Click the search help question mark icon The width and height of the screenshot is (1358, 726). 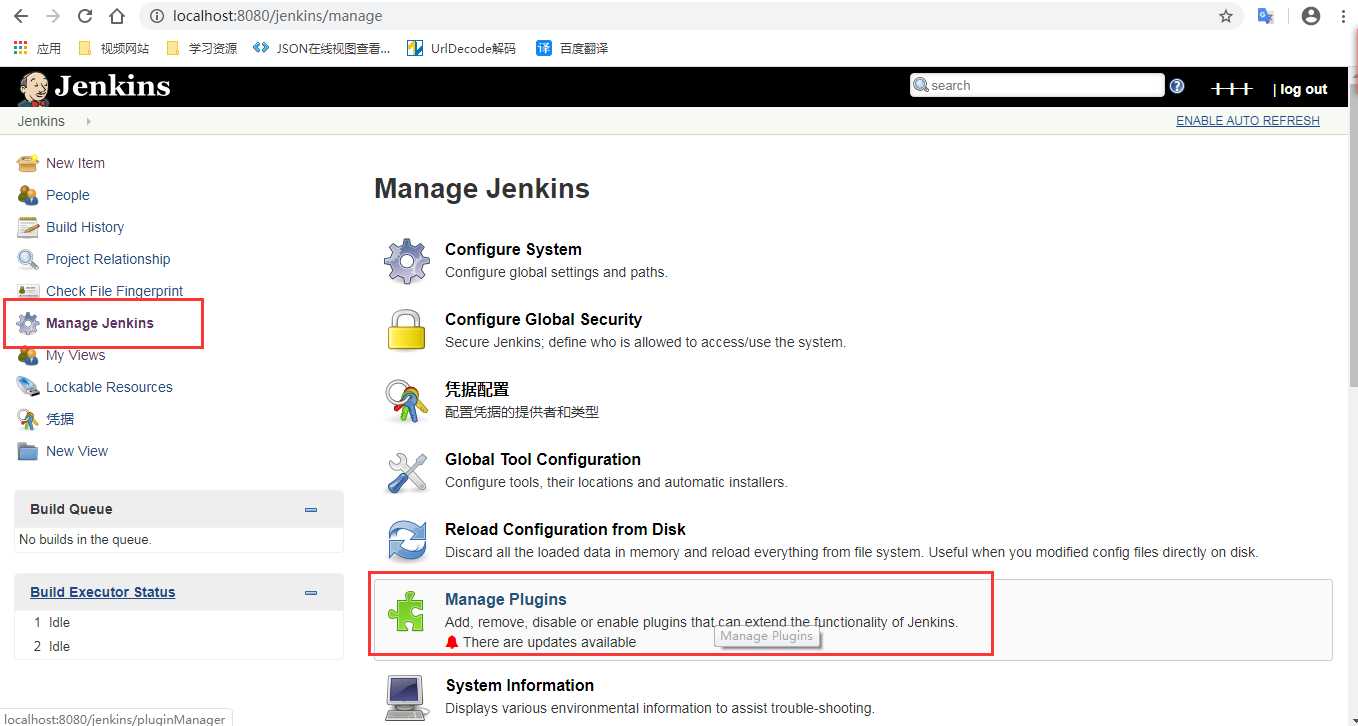[x=1177, y=86]
